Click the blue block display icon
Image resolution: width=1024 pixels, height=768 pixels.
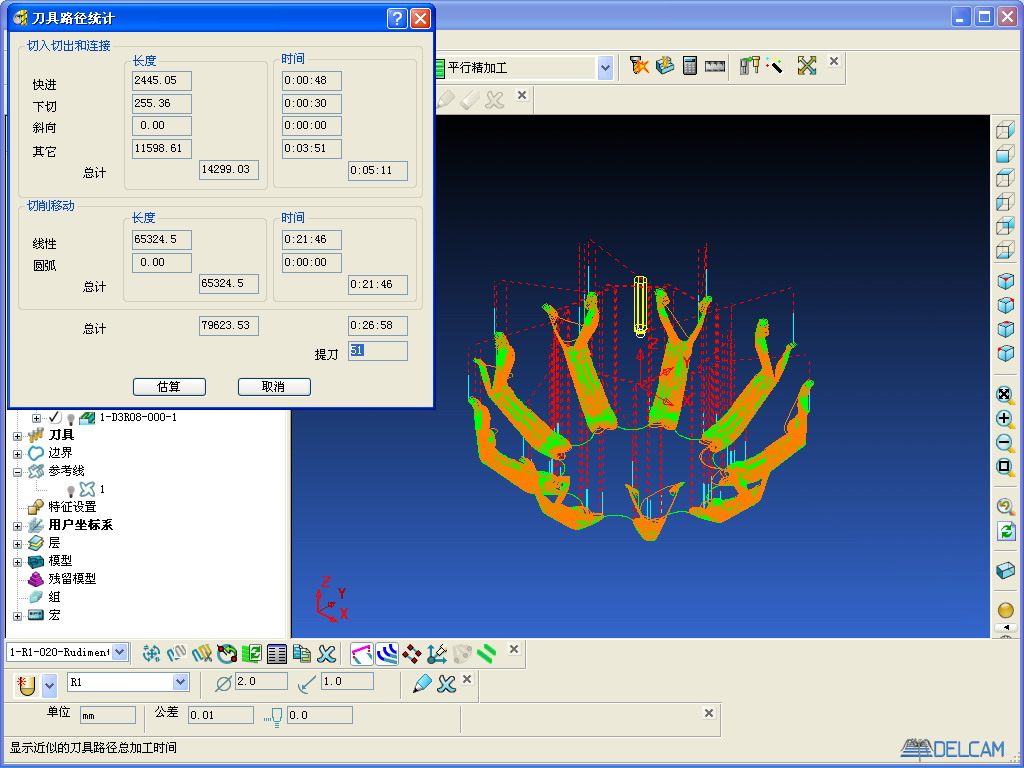(1006, 570)
